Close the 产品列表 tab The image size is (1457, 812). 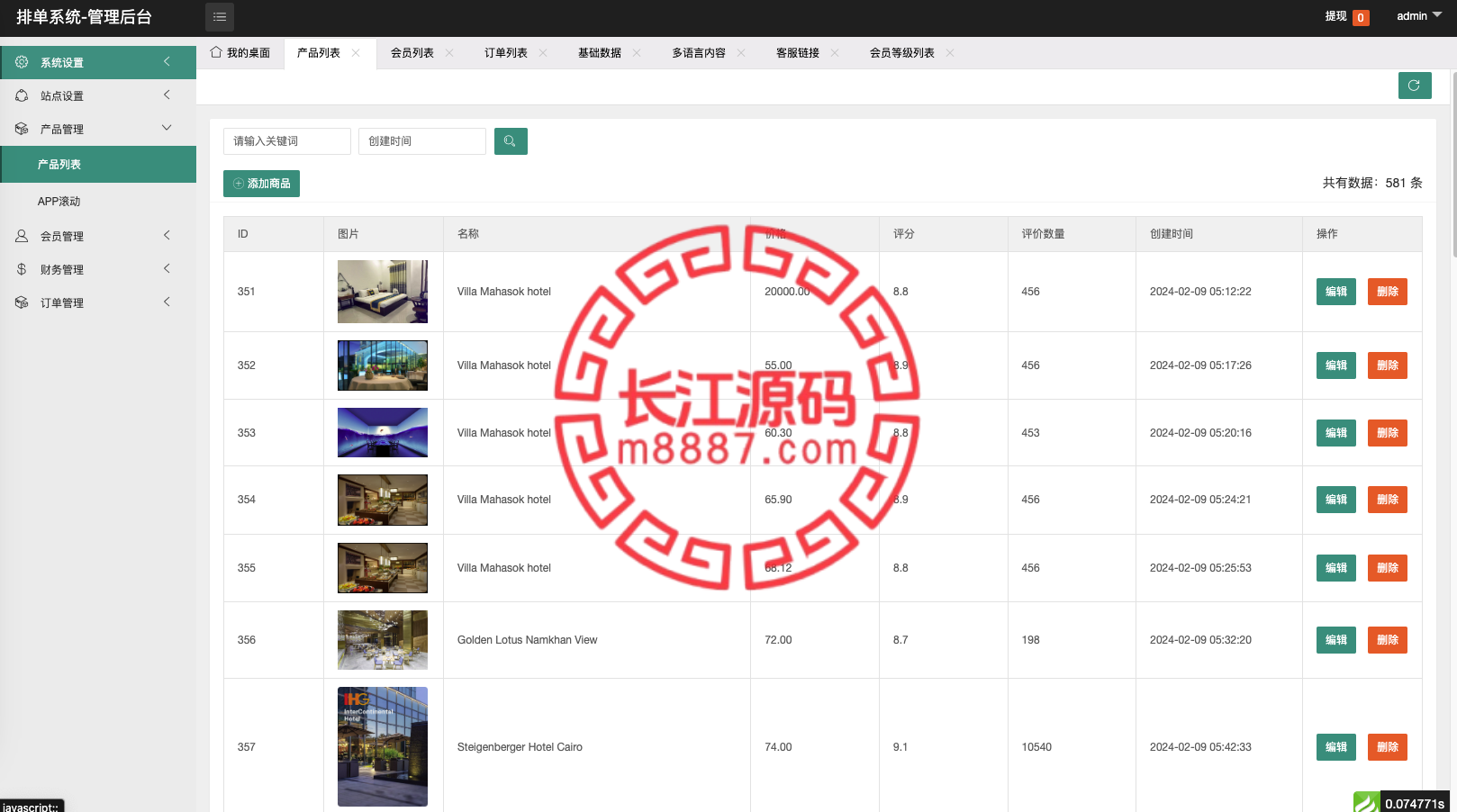tap(356, 53)
